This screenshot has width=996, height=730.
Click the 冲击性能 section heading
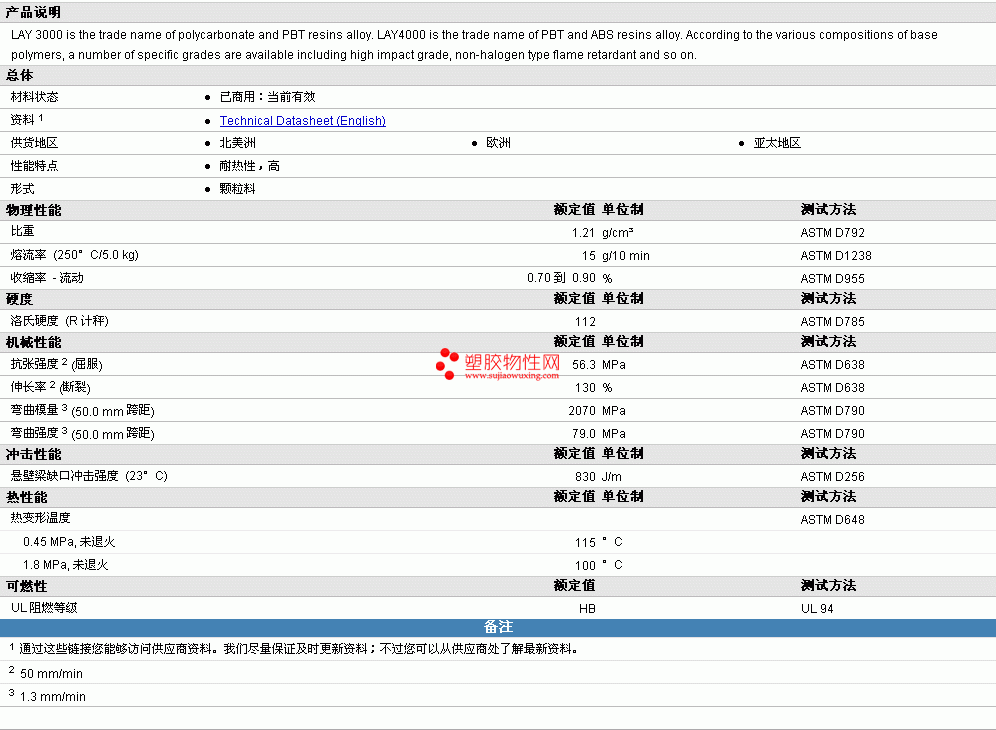(x=34, y=454)
